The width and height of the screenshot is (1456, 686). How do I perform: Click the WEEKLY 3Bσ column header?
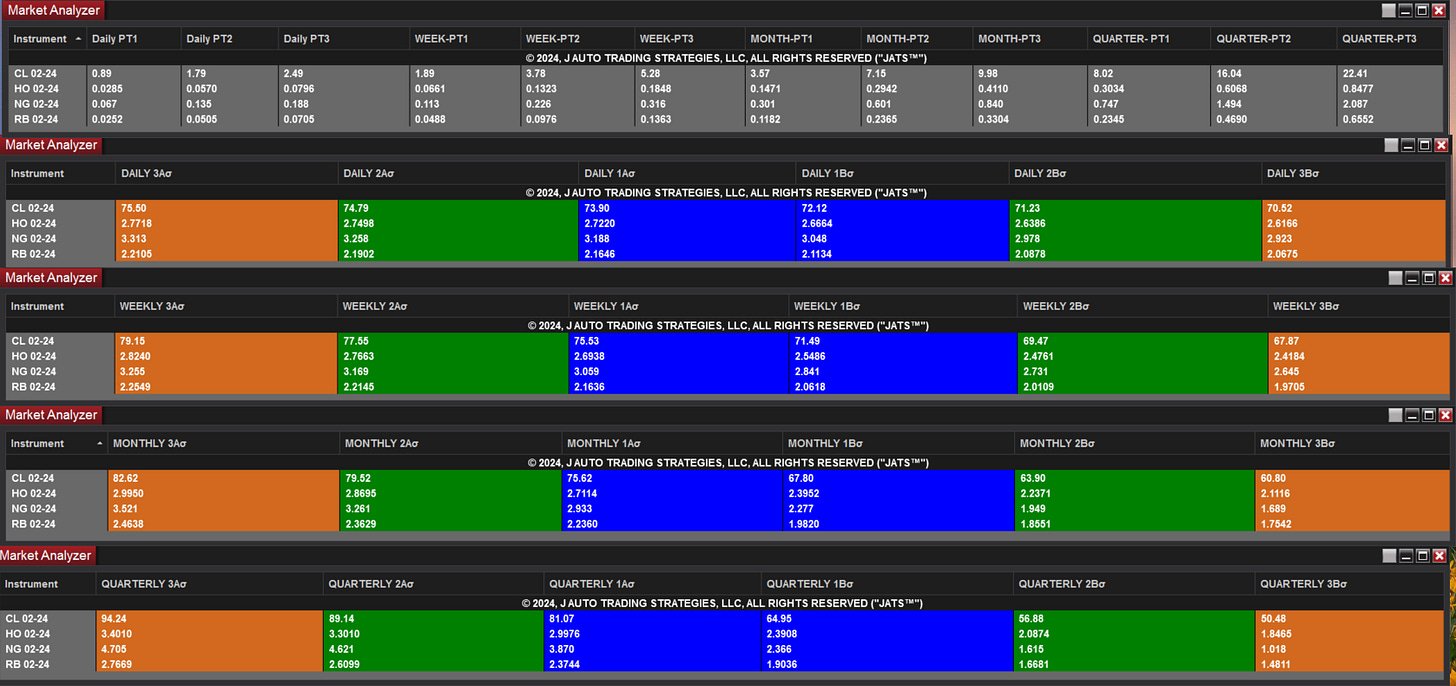(x=1358, y=306)
